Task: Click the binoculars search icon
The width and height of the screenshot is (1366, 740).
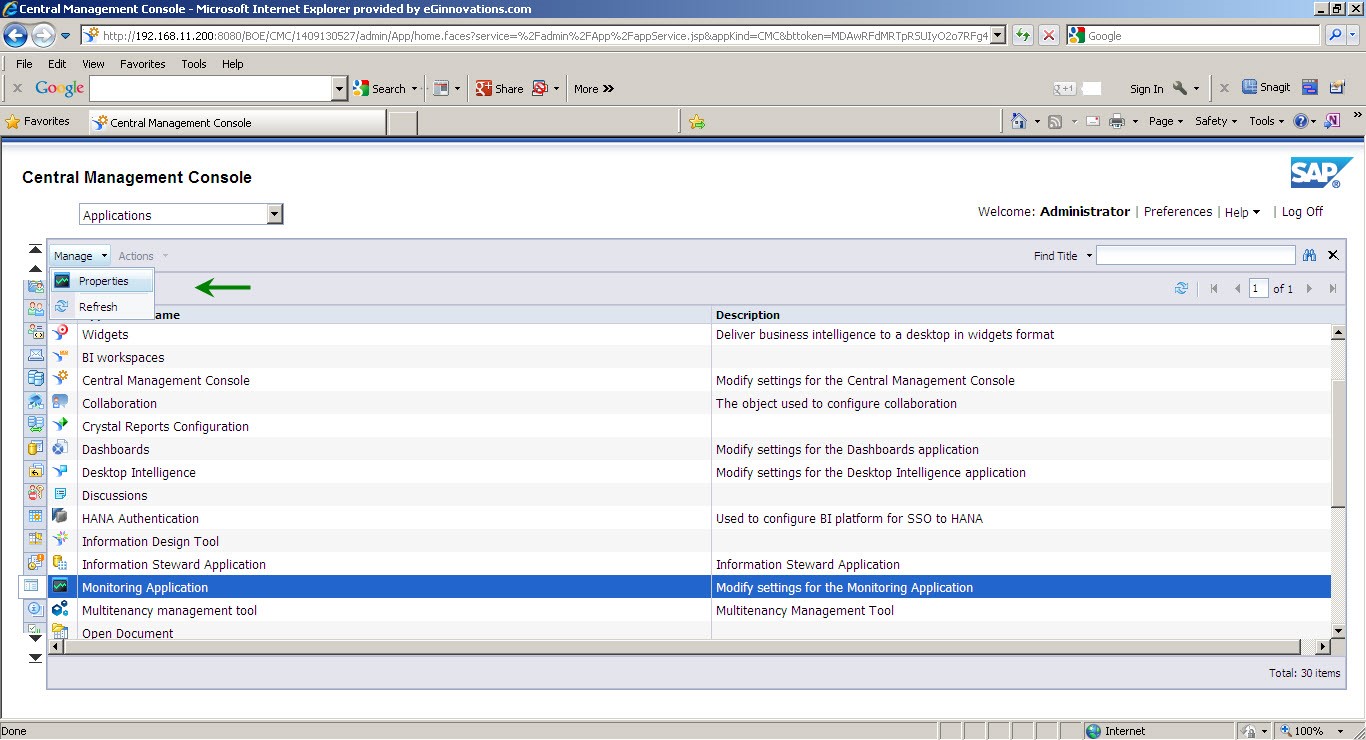Action: pyautogui.click(x=1309, y=256)
